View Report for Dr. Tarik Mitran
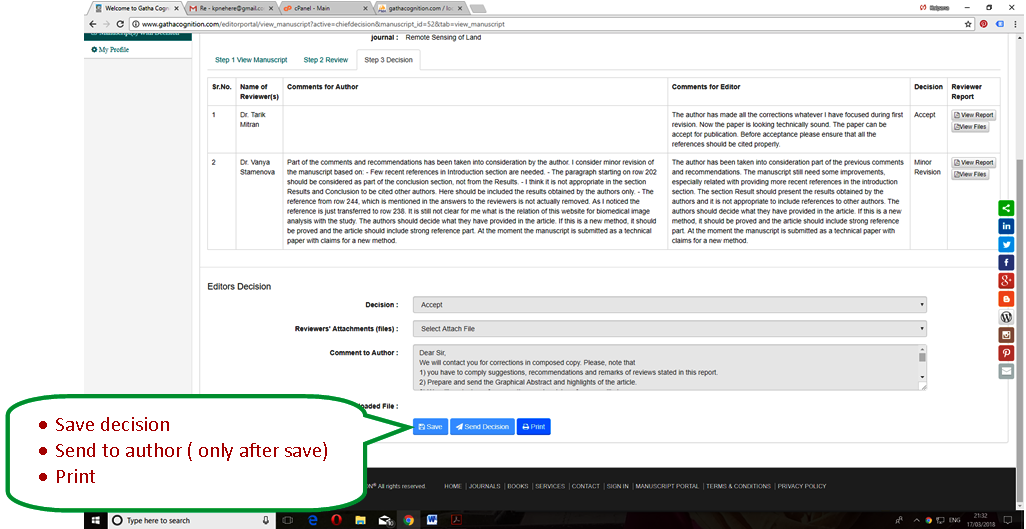This screenshot has height=529, width=1026. pyautogui.click(x=972, y=115)
